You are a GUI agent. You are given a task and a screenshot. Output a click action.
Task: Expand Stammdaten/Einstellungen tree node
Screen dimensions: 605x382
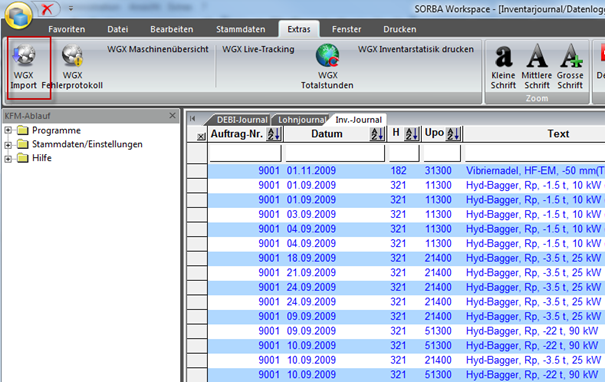pos(8,145)
